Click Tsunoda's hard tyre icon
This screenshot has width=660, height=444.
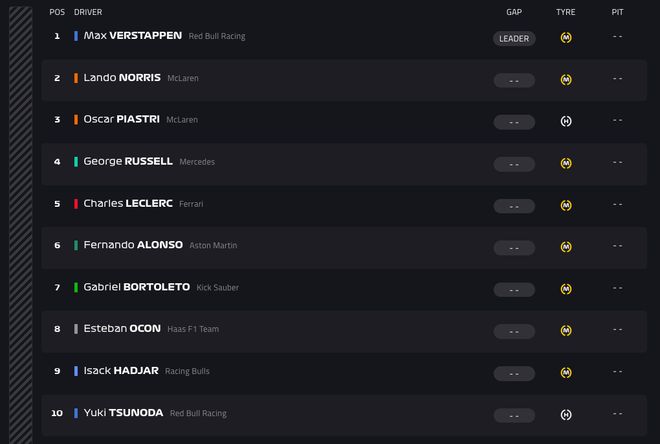tap(566, 415)
